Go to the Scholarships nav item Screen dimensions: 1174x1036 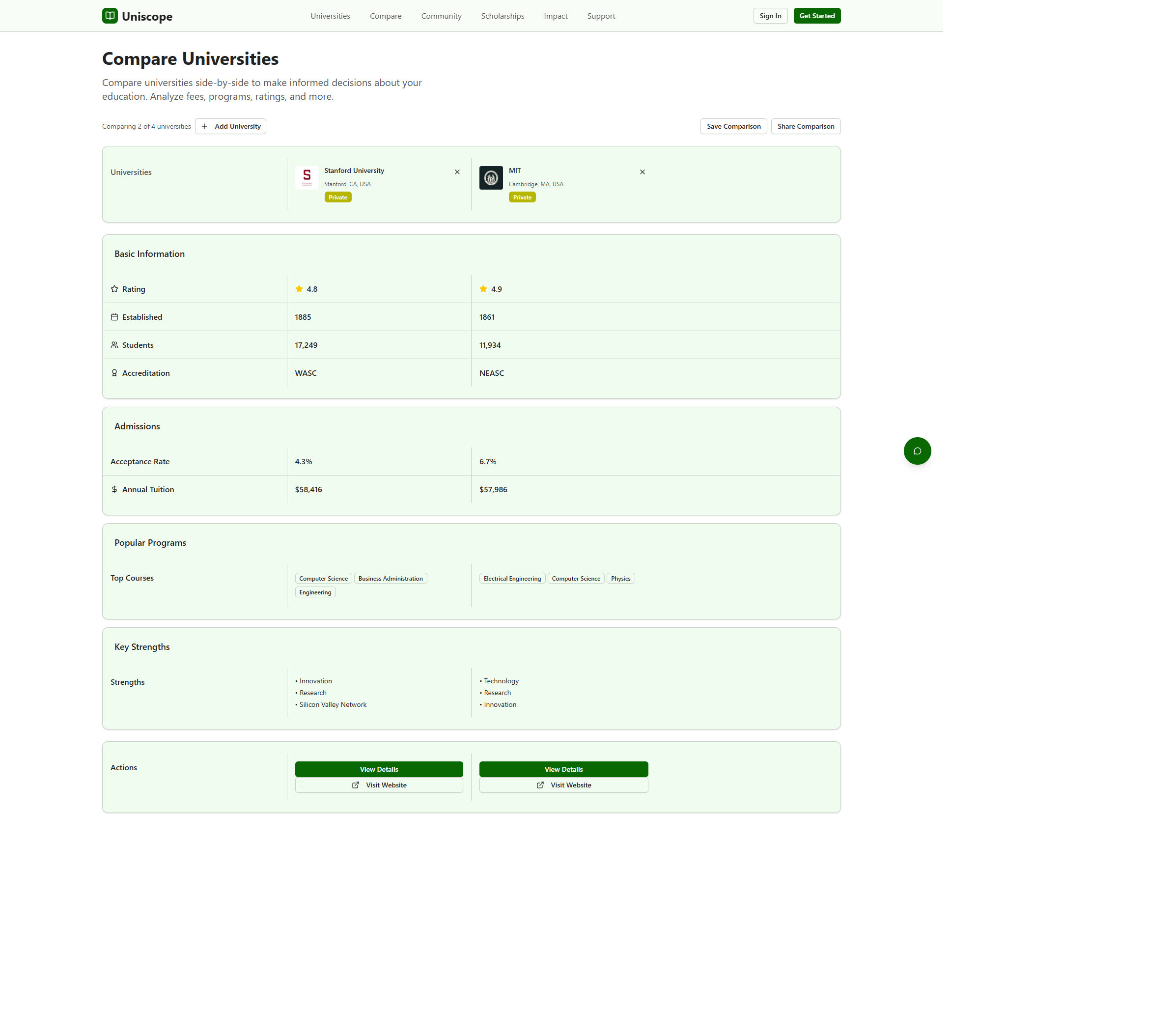[x=503, y=16]
